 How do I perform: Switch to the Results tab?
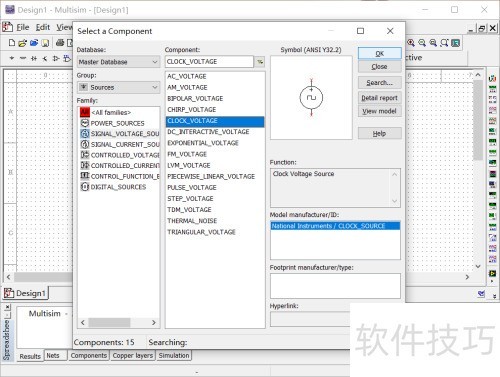(x=30, y=356)
